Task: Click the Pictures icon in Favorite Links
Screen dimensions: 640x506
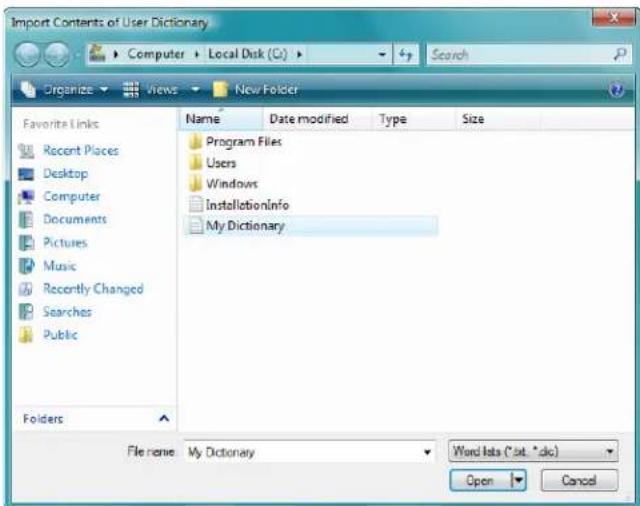Action: (x=26, y=243)
